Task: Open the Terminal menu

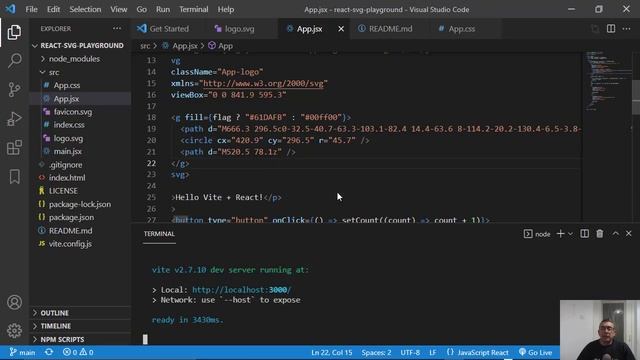Action: tap(193, 9)
